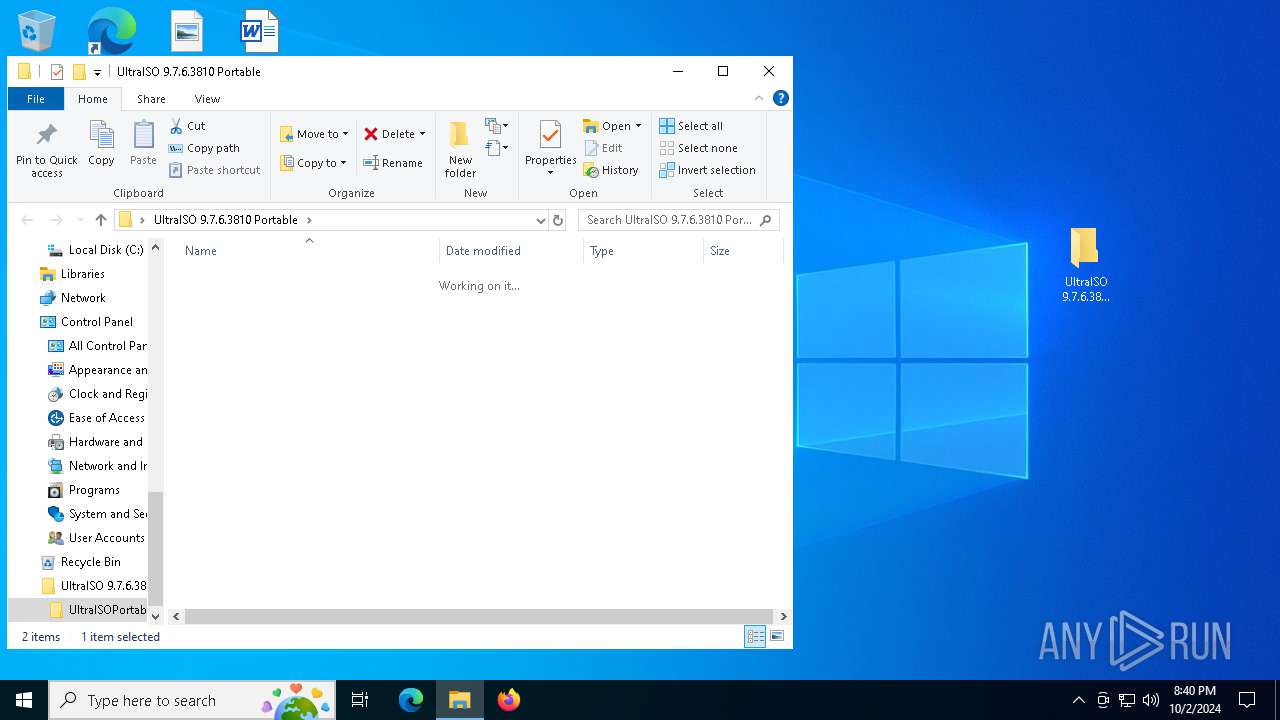Screen dimensions: 1280x720
Task: Click the horizontal scrollbar
Action: 479,617
